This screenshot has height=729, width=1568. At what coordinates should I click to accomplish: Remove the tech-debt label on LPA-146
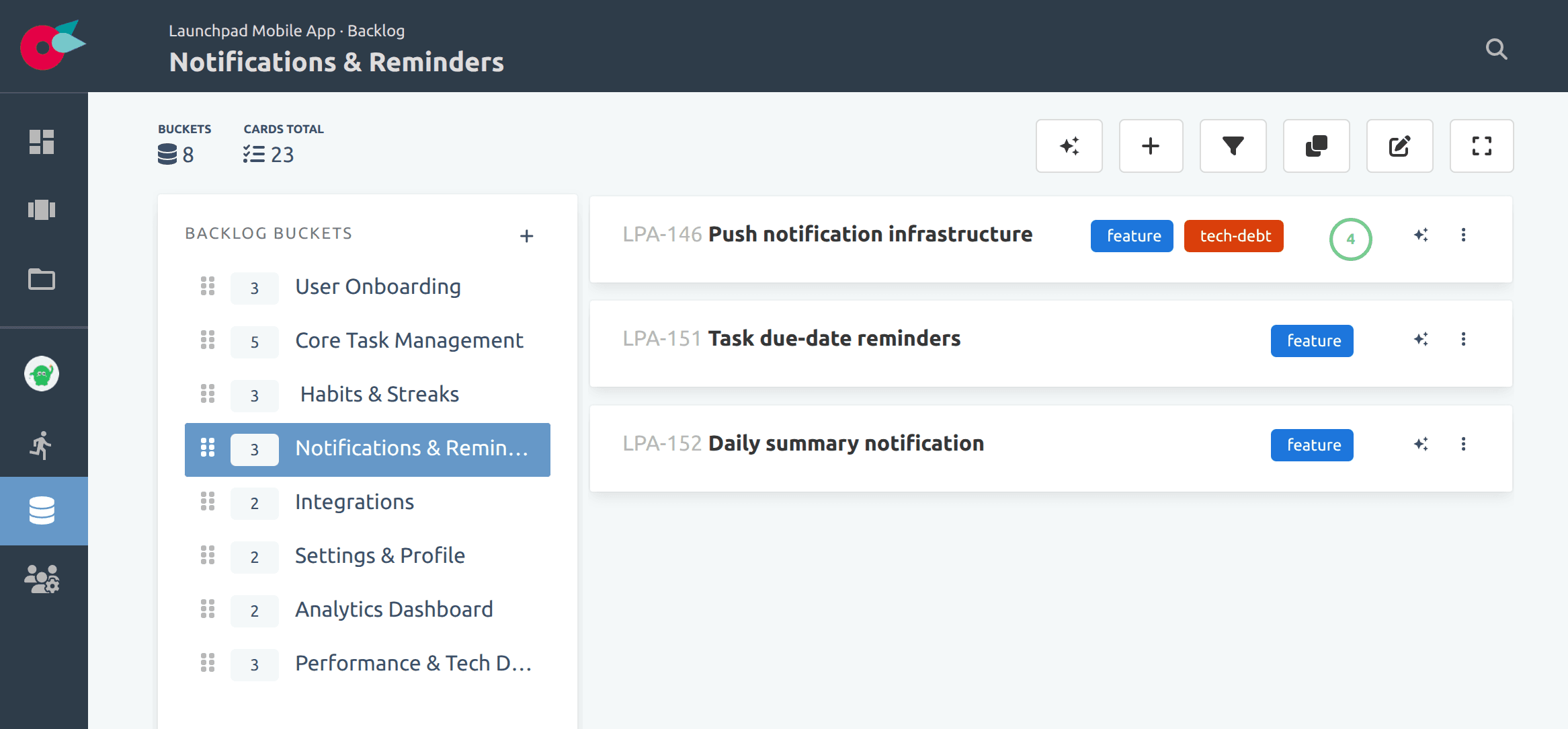pos(1233,236)
